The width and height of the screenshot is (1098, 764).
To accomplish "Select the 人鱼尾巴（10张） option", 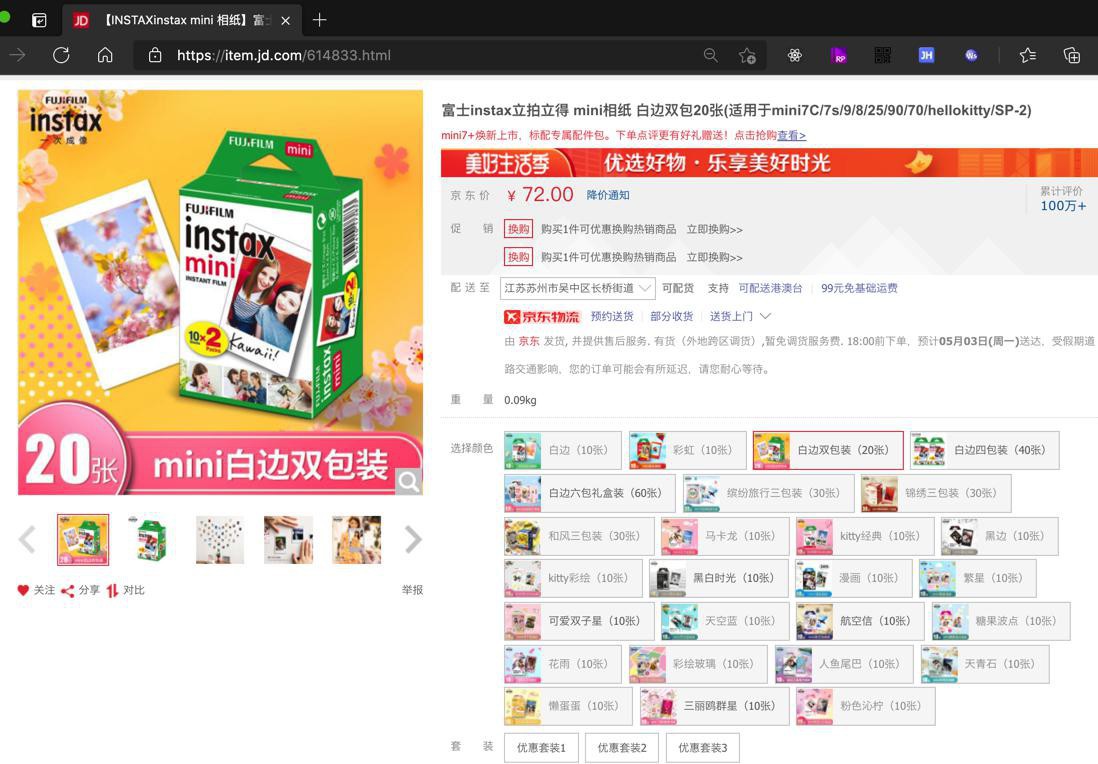I will pos(844,664).
